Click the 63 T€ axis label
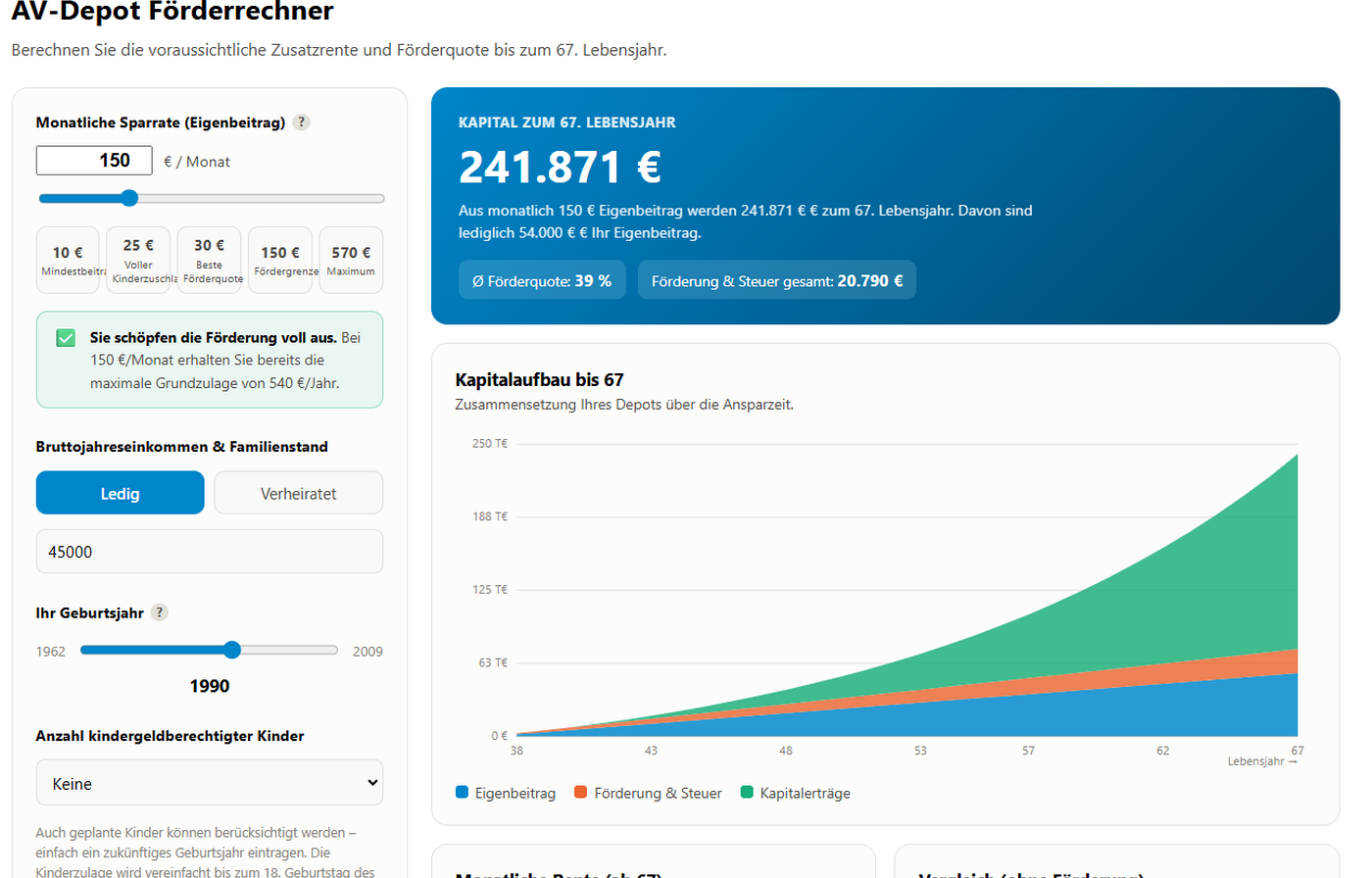Viewport: 1372px width, 878px height. [x=493, y=663]
